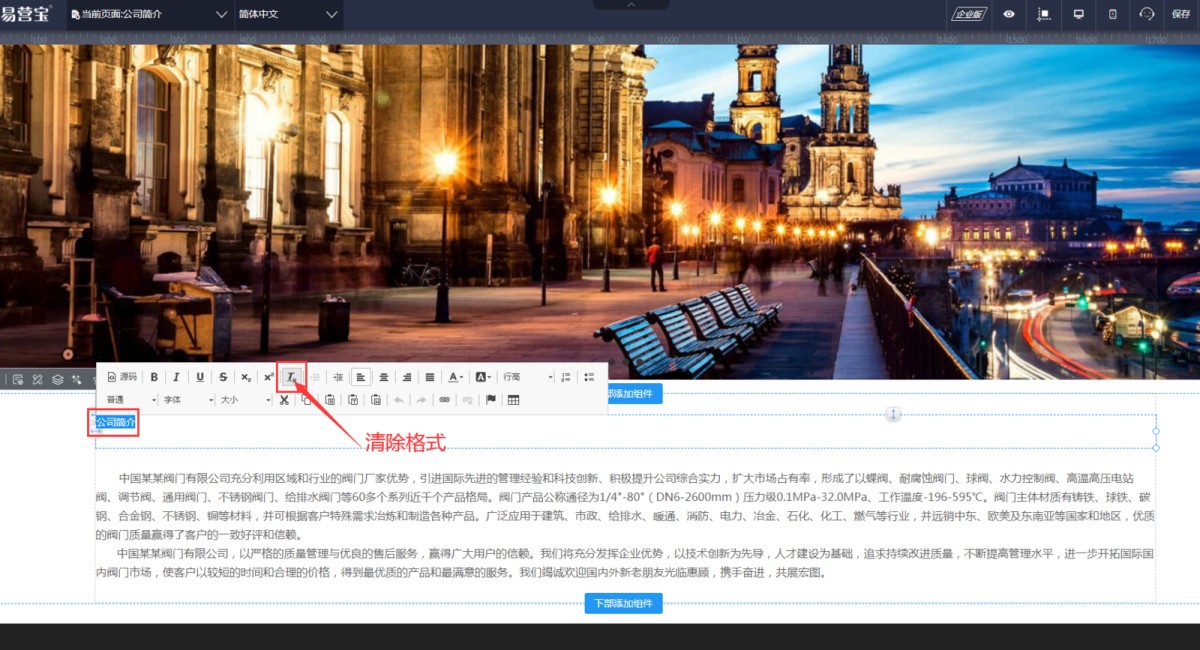Open the language menu (简体中文)
The width and height of the screenshot is (1200, 650).
(x=288, y=14)
